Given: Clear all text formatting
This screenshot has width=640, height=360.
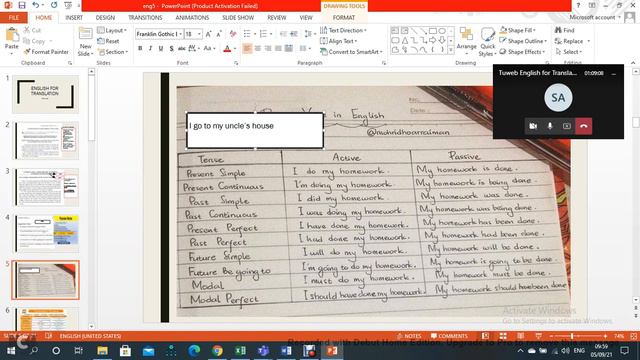Looking at the screenshot, I should pos(233,34).
